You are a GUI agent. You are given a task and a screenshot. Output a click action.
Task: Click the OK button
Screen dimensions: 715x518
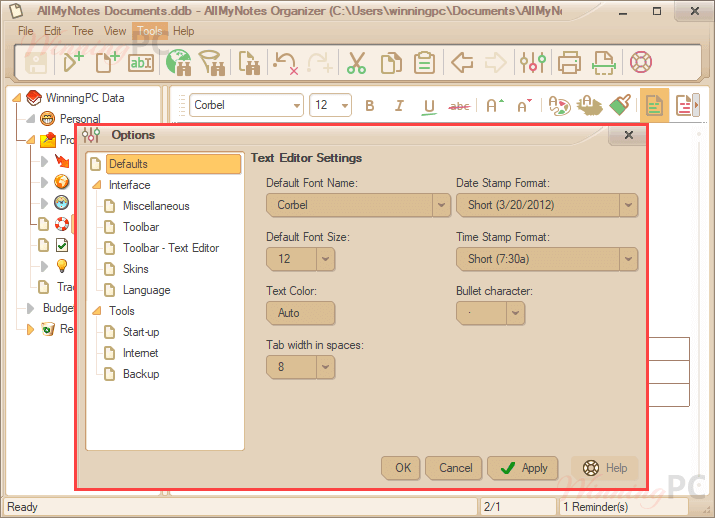click(x=401, y=468)
